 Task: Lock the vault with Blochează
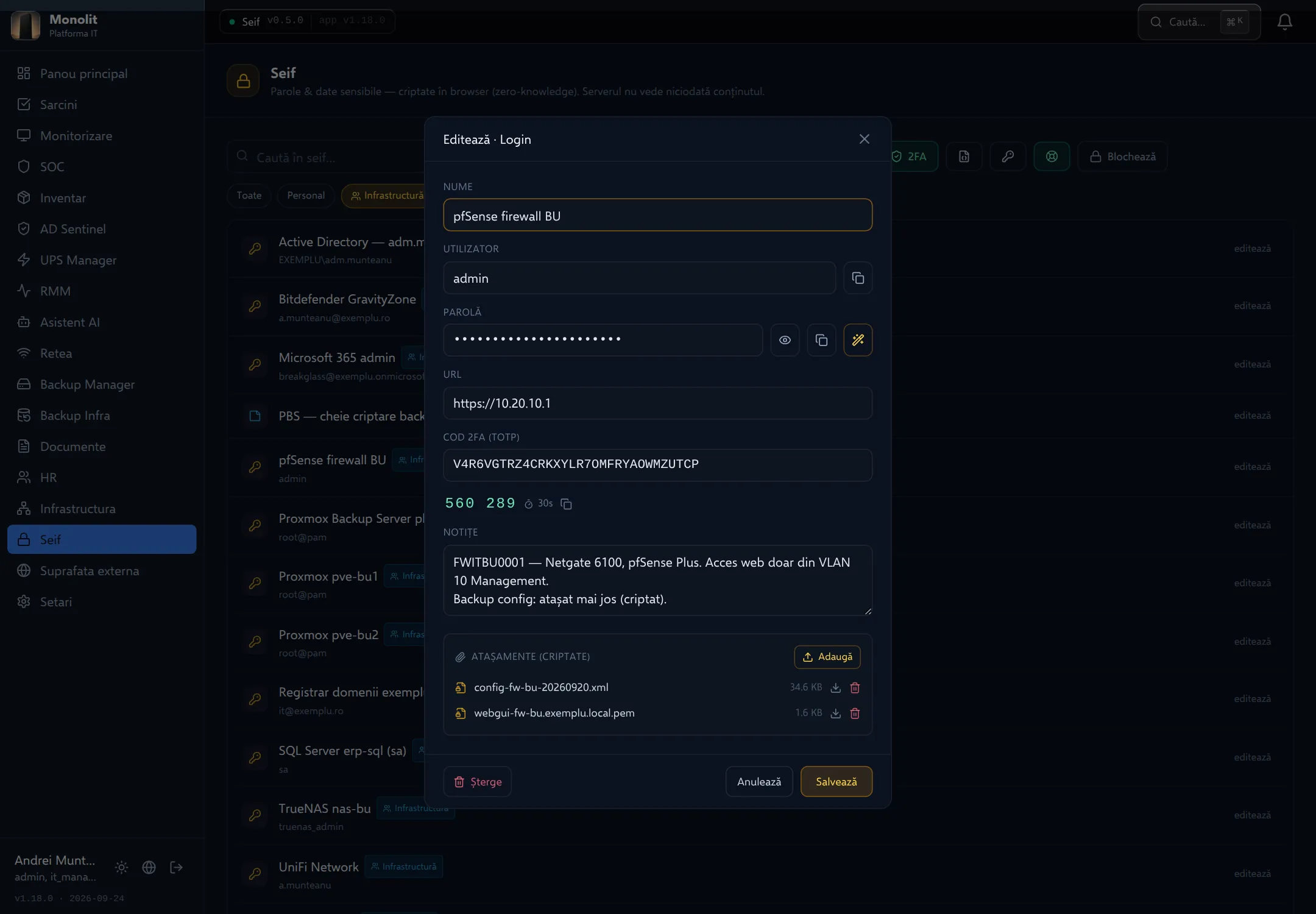coord(1122,157)
